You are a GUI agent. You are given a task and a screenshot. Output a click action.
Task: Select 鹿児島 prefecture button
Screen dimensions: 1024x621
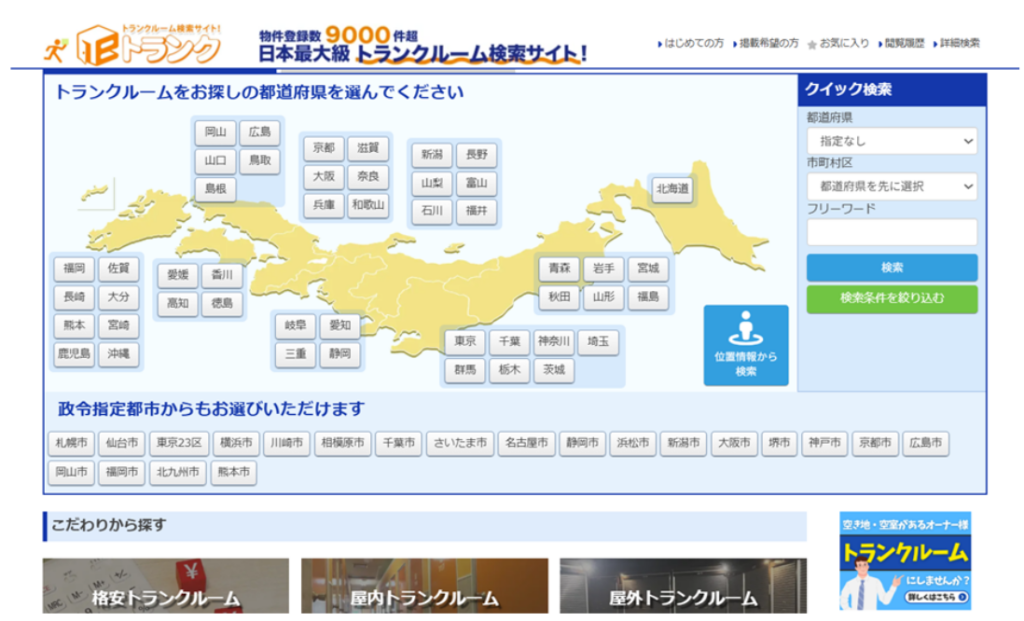(74, 354)
